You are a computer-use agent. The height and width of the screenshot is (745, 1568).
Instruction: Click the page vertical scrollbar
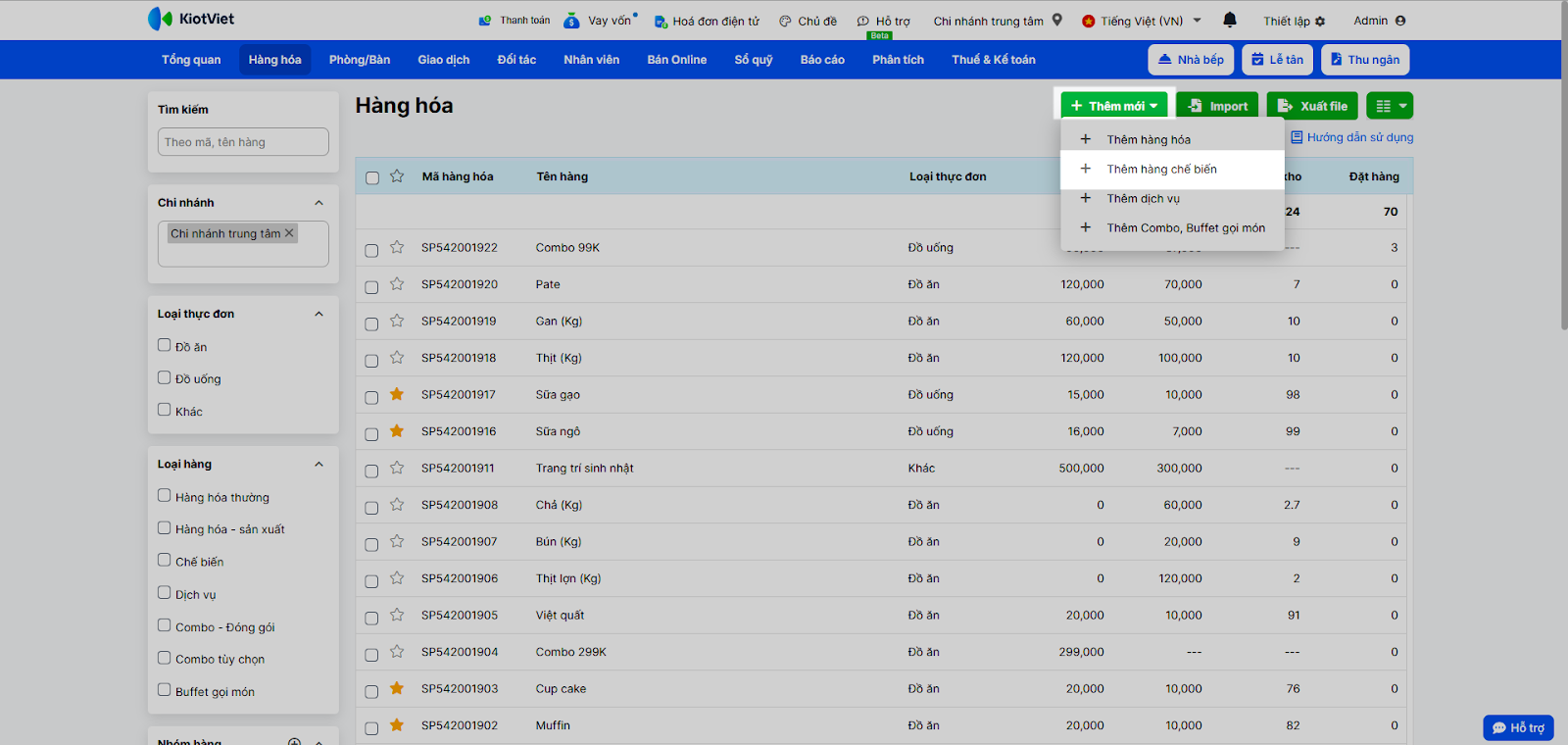(1562, 167)
